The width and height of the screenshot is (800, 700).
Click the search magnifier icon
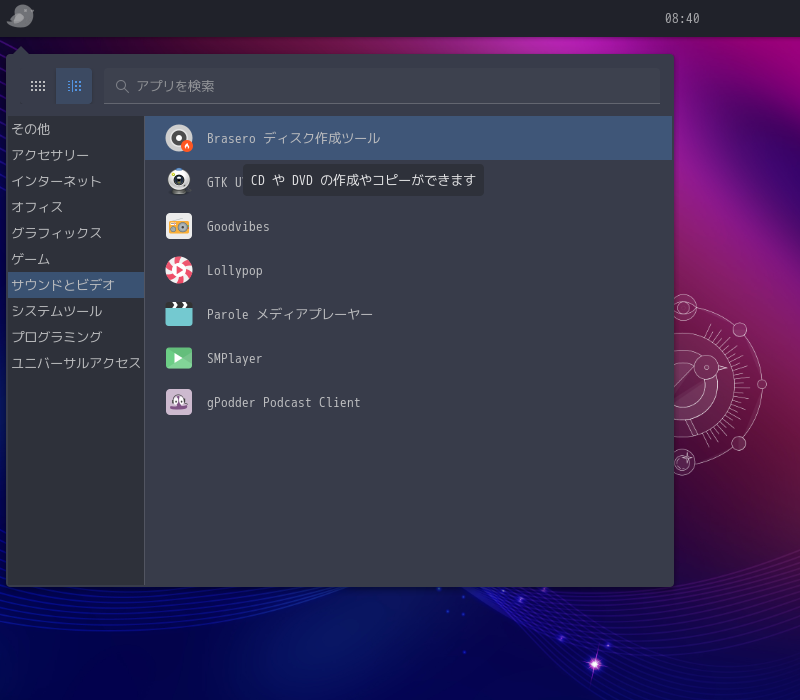(121, 86)
